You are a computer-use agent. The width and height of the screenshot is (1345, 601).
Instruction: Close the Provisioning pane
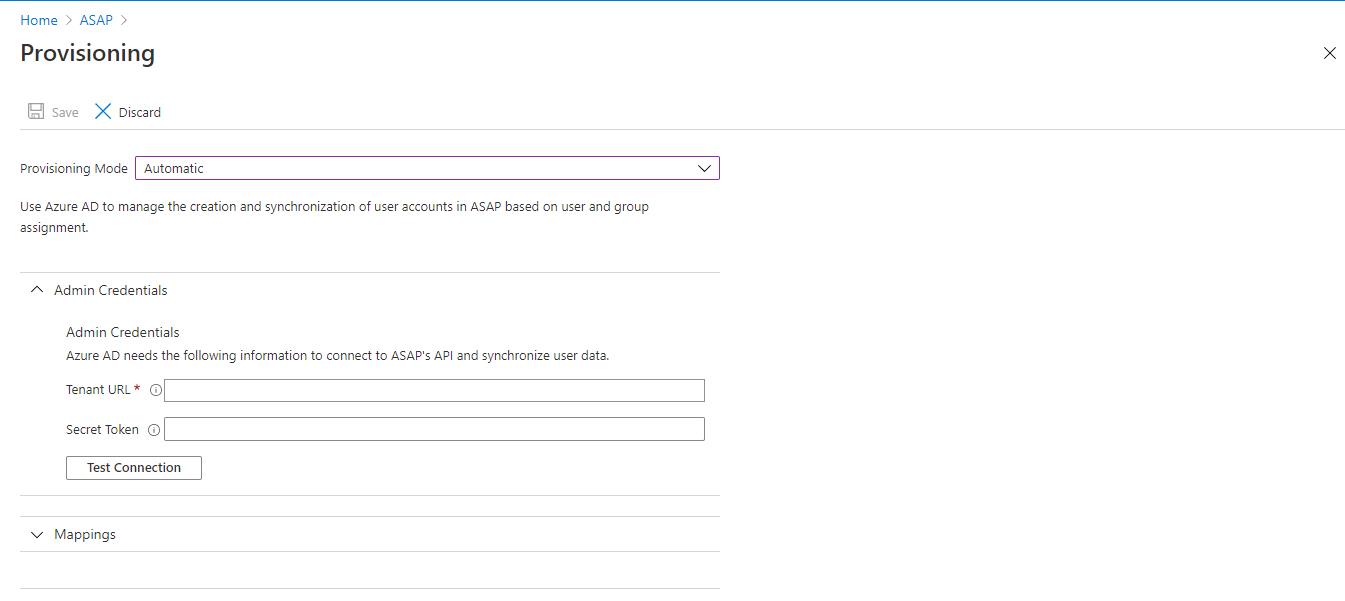coord(1329,53)
